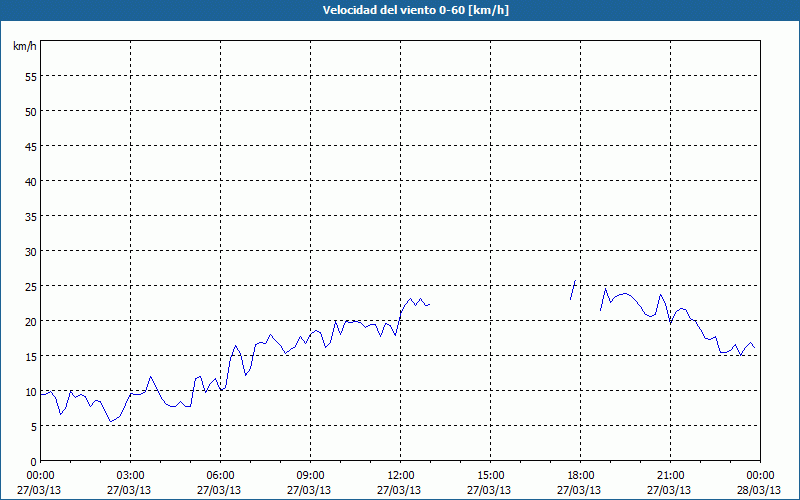This screenshot has width=800, height=500.
Task: Select the 03:00 time label
Action: pos(131,476)
